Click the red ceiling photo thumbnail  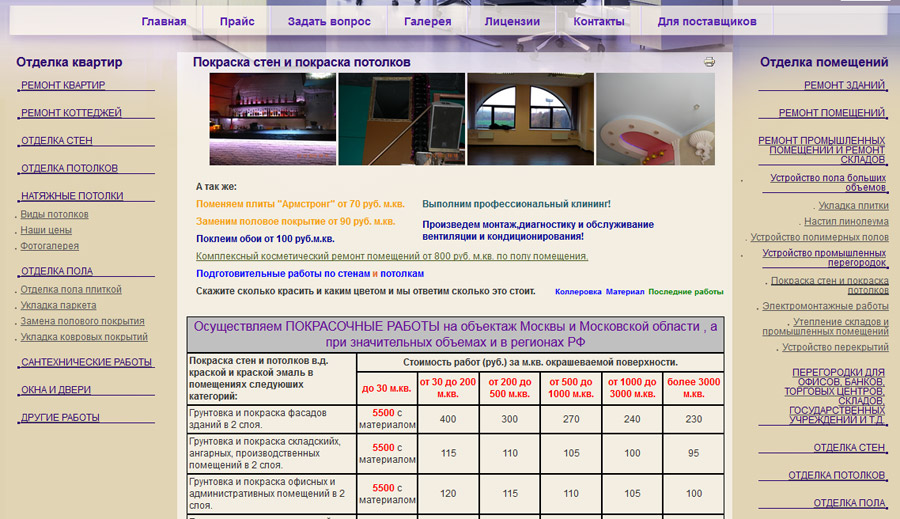(x=654, y=118)
